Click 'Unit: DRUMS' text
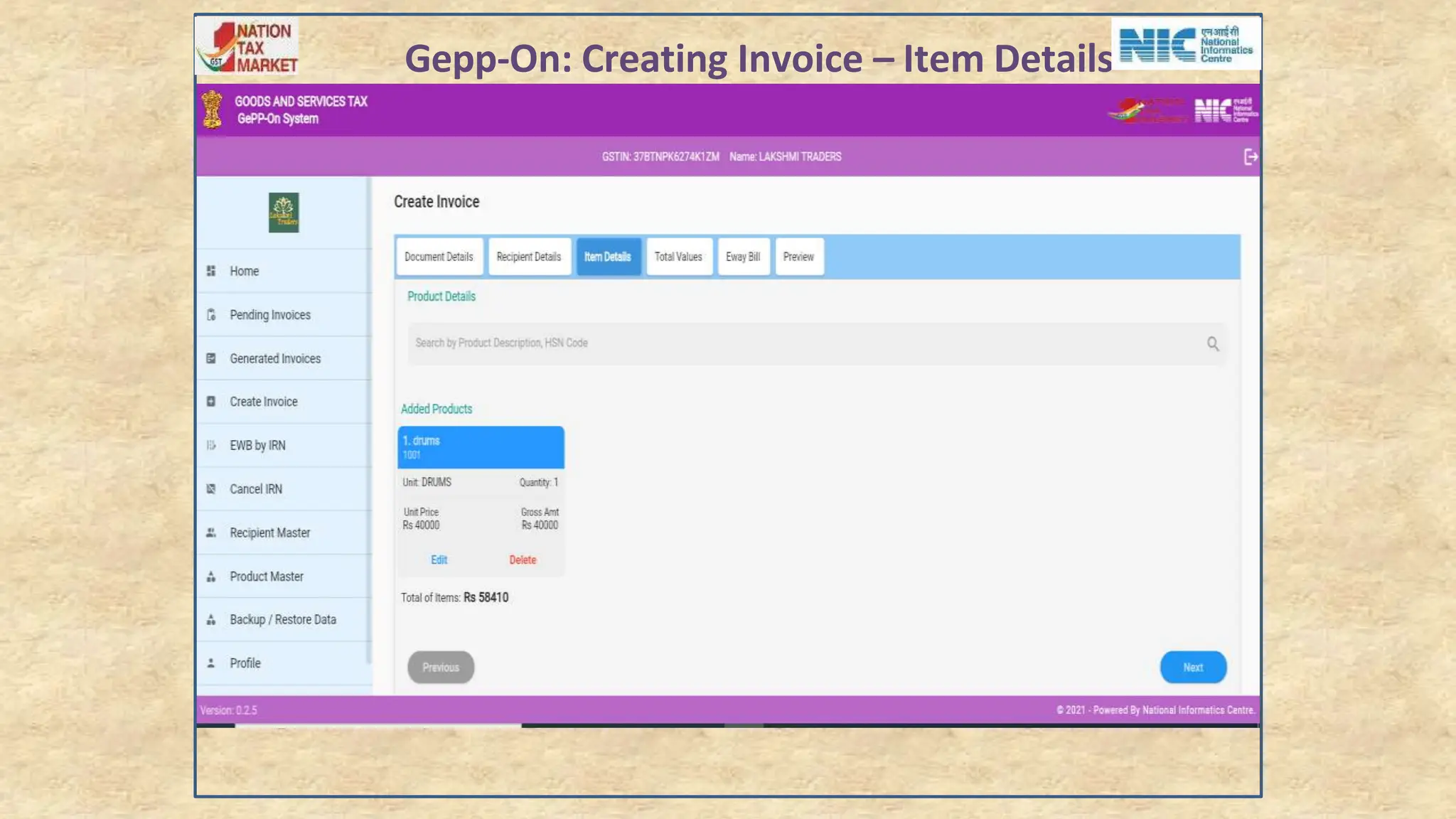The width and height of the screenshot is (1456, 819). click(427, 483)
